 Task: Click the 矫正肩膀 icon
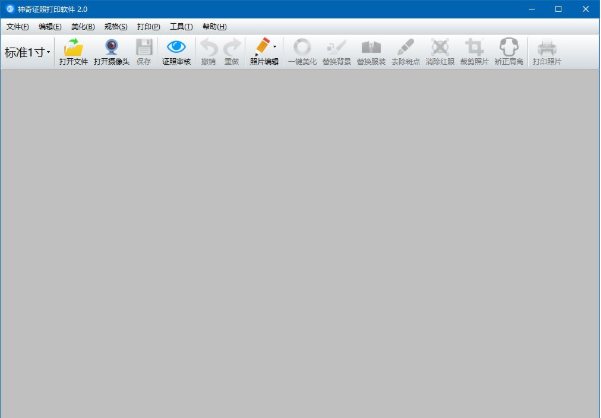509,47
